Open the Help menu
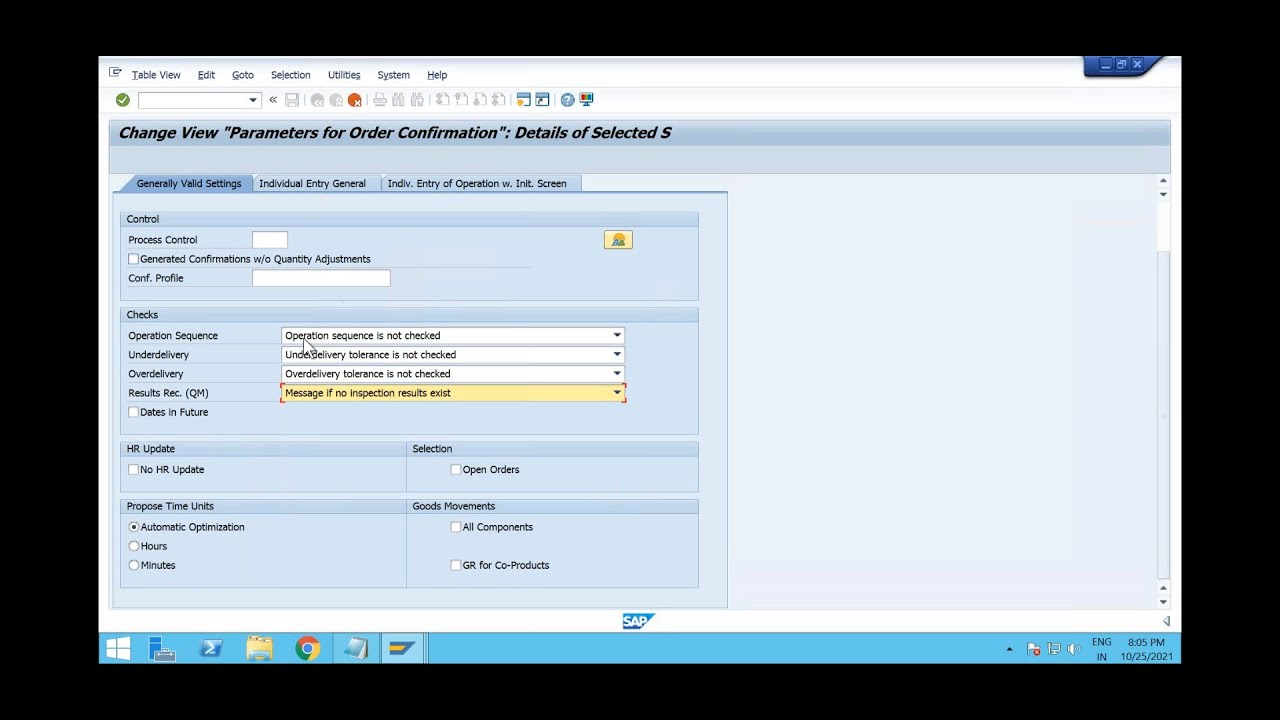 [x=437, y=75]
